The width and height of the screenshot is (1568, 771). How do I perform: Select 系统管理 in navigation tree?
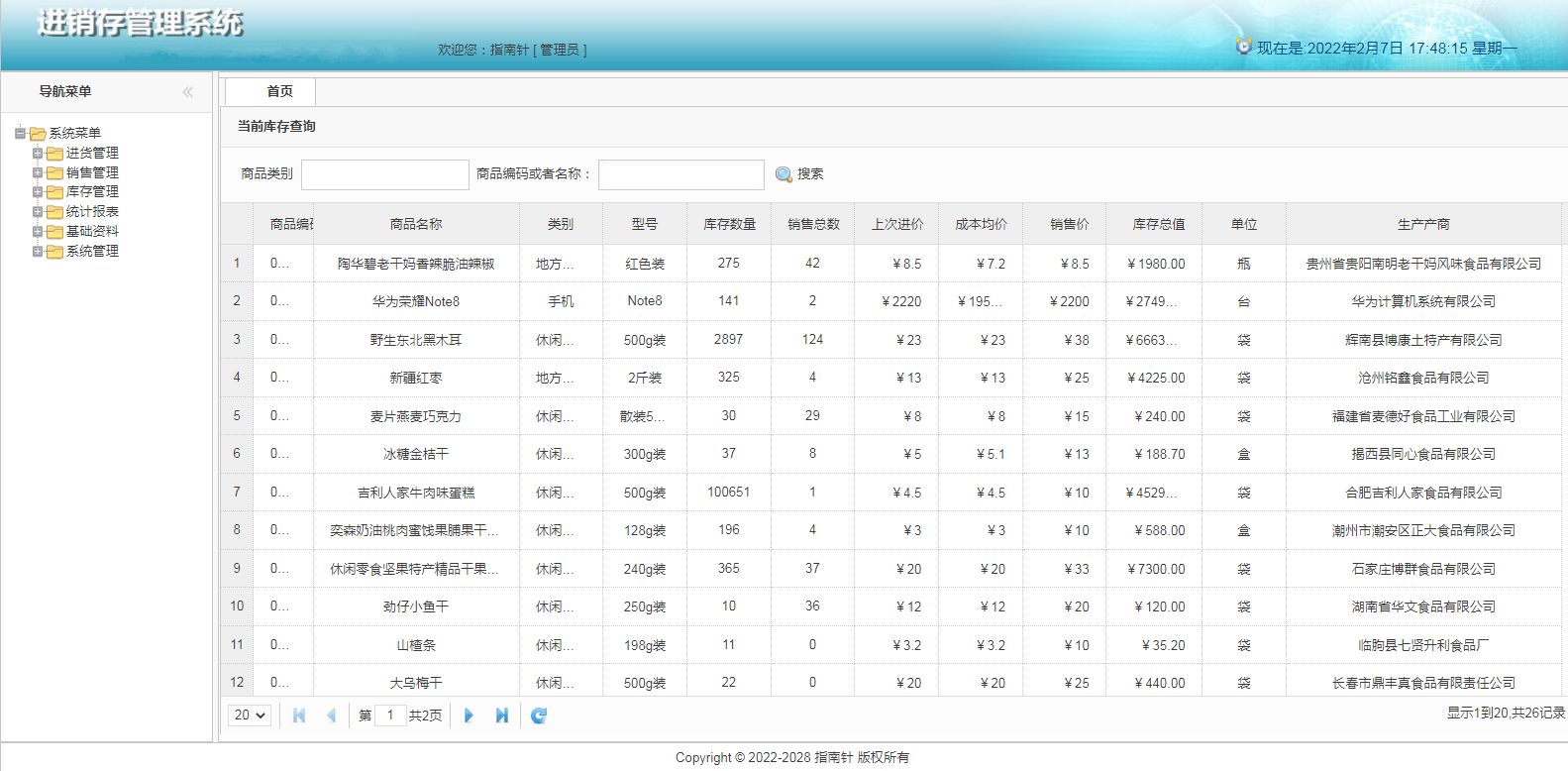[x=92, y=251]
